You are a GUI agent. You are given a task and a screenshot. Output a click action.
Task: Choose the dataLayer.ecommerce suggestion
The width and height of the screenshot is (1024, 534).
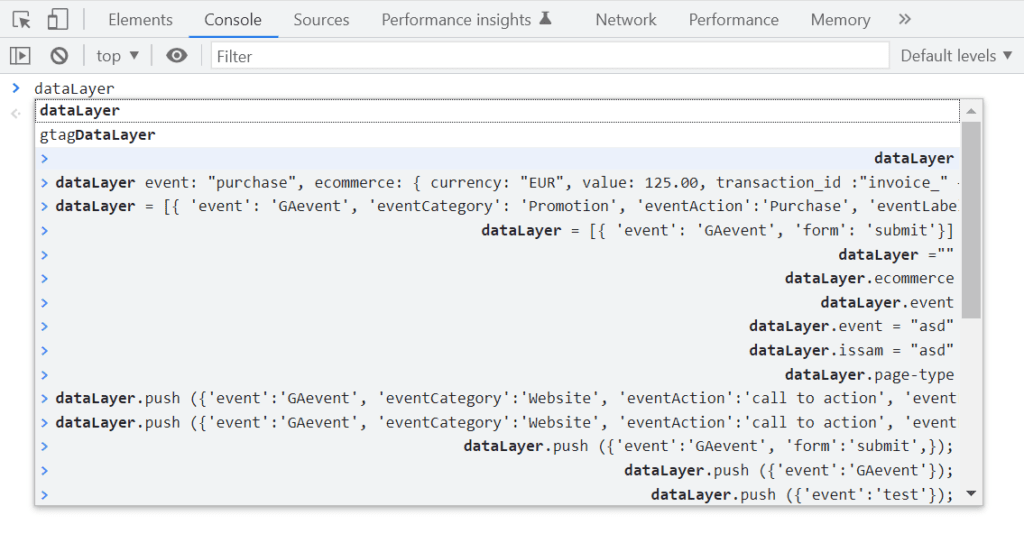498,279
